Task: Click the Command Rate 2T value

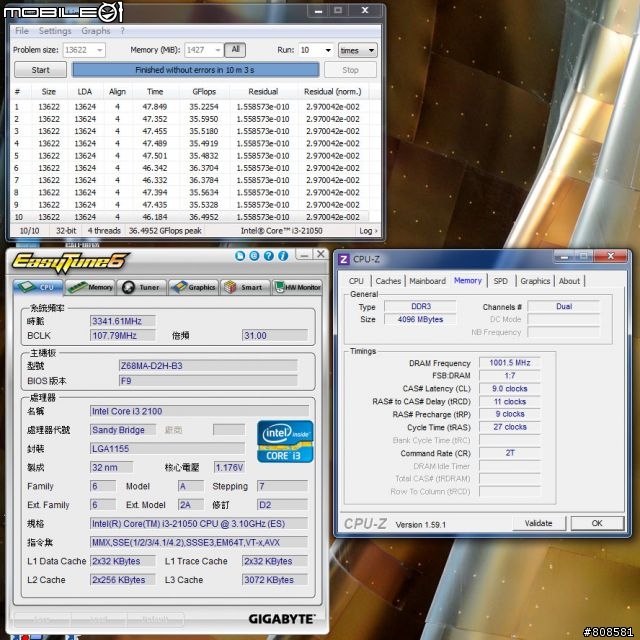Action: click(x=510, y=453)
